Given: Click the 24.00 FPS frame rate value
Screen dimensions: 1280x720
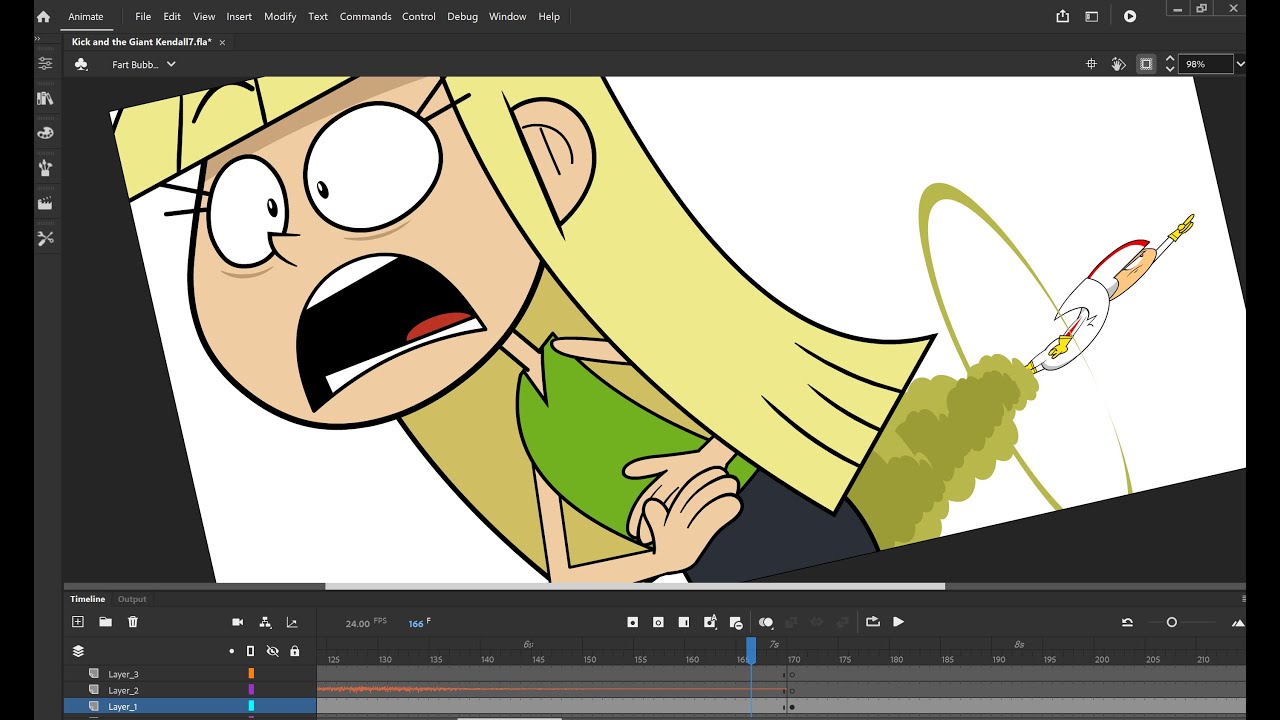Looking at the screenshot, I should (x=357, y=623).
